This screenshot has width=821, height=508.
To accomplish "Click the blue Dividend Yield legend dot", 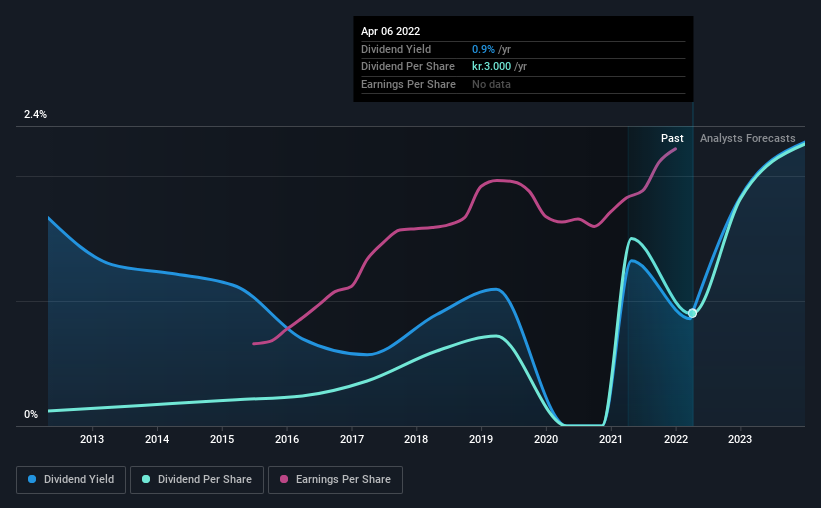I will [32, 479].
